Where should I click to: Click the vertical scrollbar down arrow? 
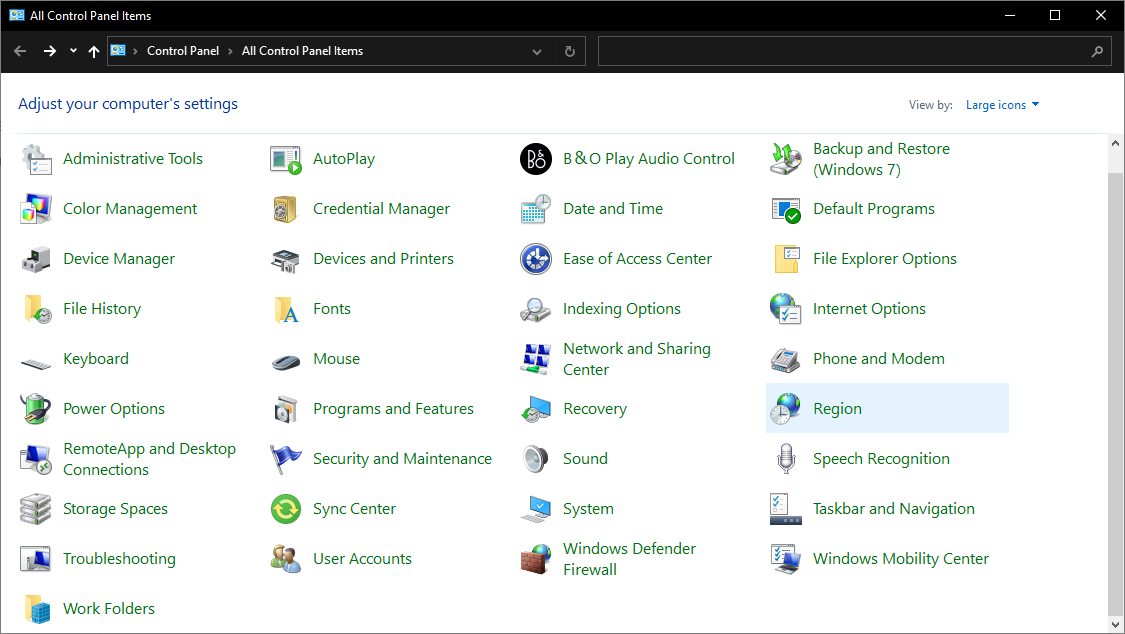point(1116,624)
